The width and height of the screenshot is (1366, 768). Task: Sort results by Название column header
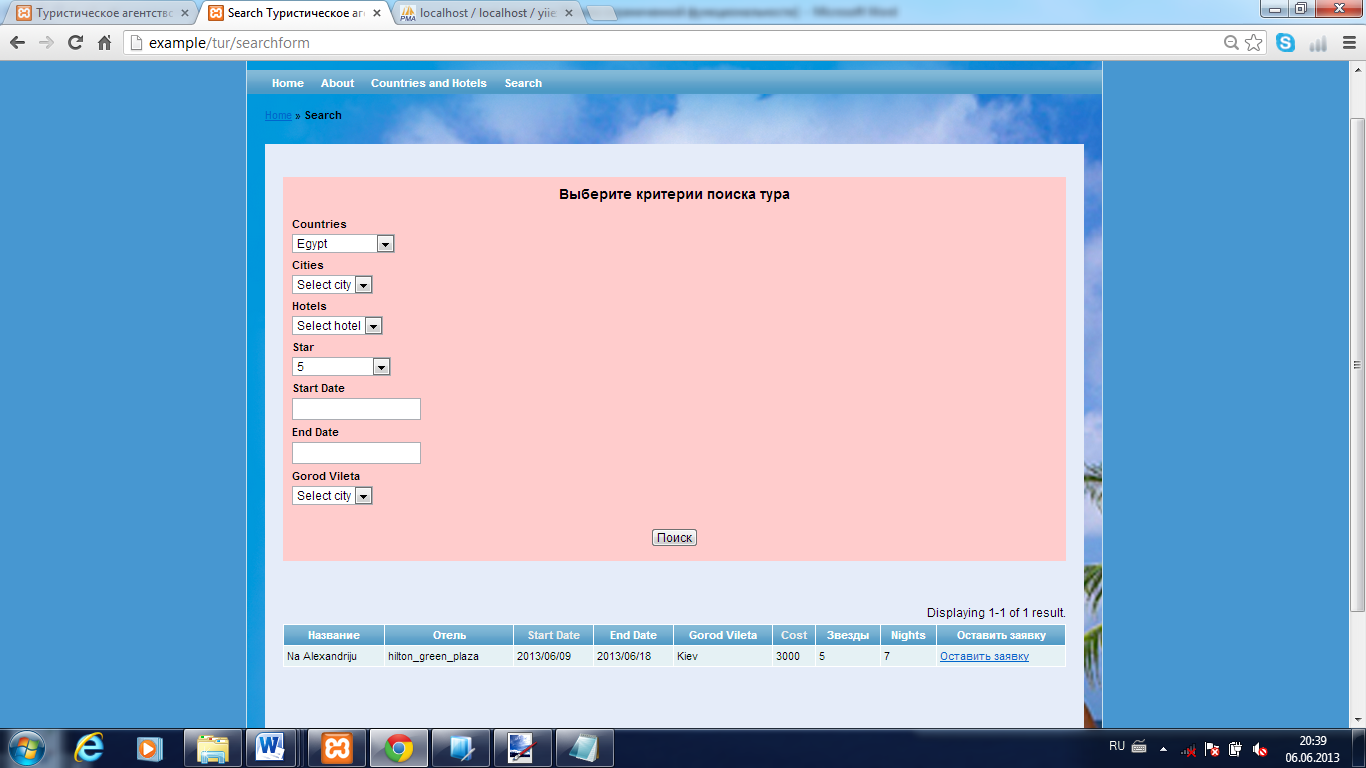point(334,635)
